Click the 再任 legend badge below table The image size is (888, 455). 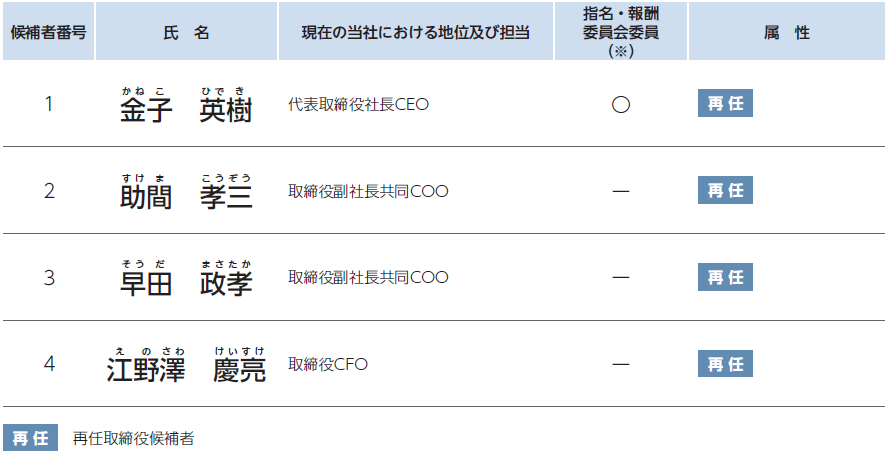pos(31,437)
